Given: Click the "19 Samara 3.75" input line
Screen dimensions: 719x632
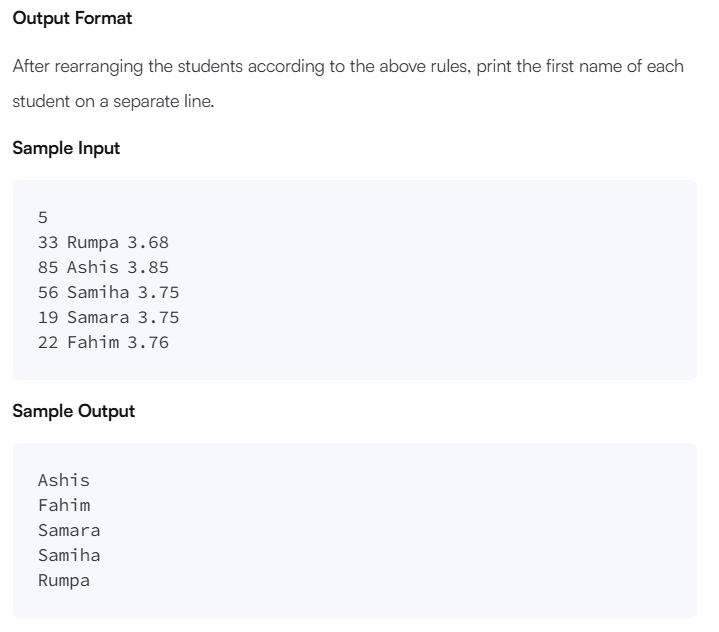Looking at the screenshot, I should 108,317.
